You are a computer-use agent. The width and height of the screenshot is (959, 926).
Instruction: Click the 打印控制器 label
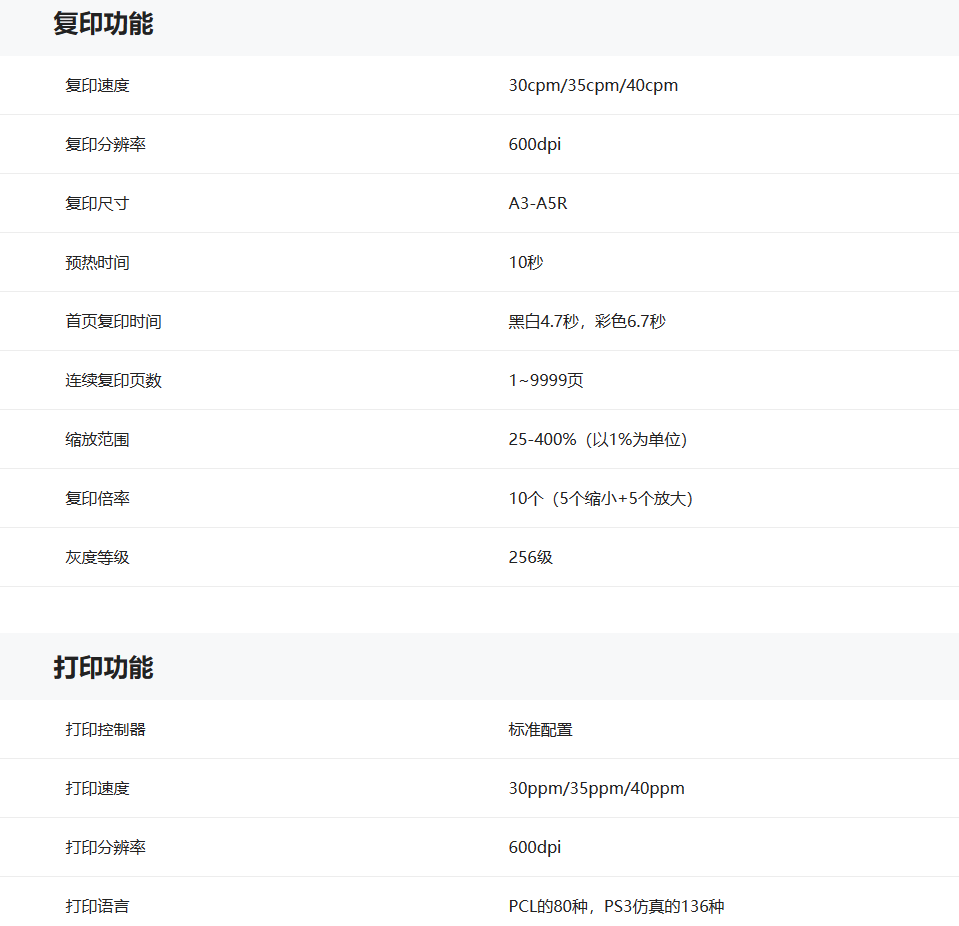point(105,730)
